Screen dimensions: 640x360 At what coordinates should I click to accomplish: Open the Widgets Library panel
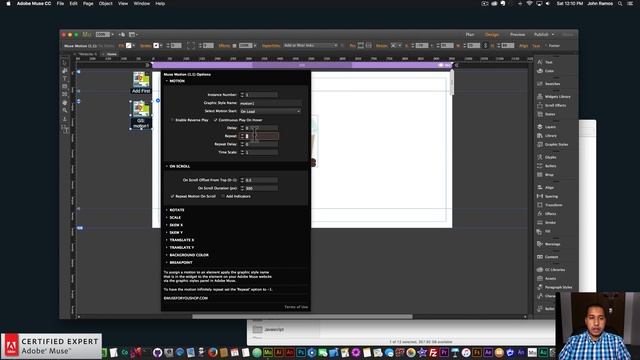pos(553,97)
